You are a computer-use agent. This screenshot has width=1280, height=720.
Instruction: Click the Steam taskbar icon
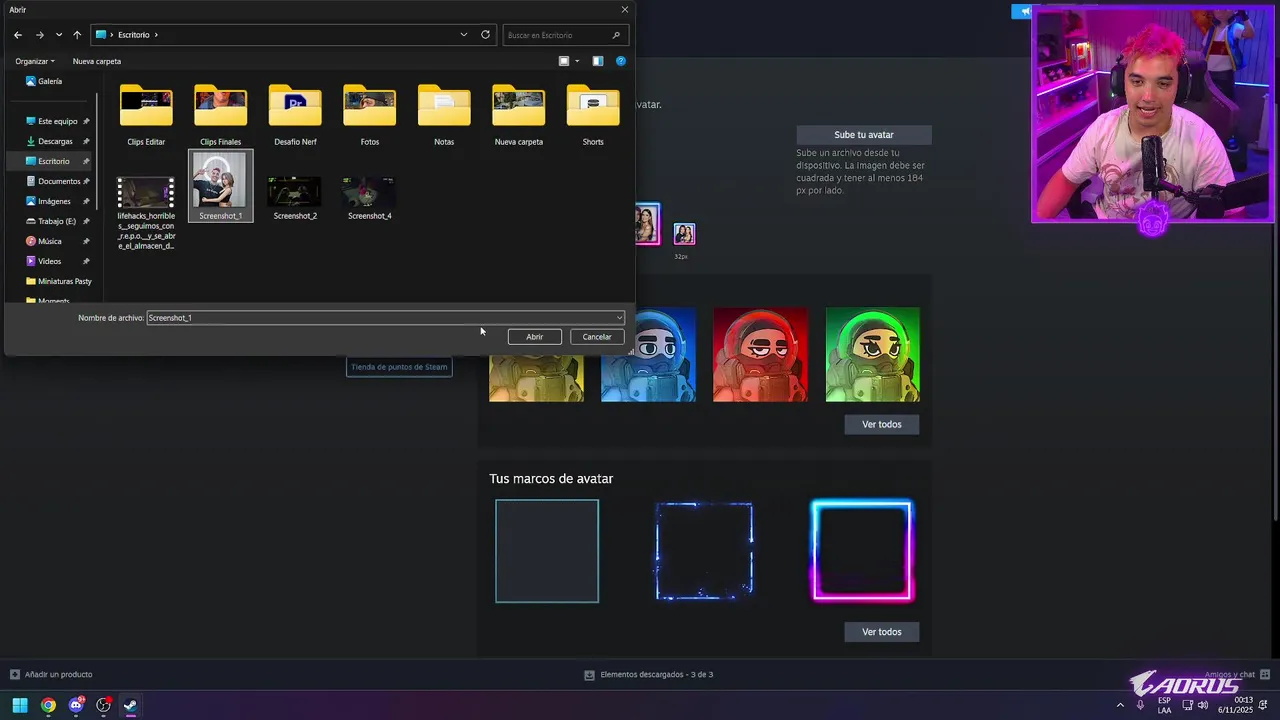130,705
